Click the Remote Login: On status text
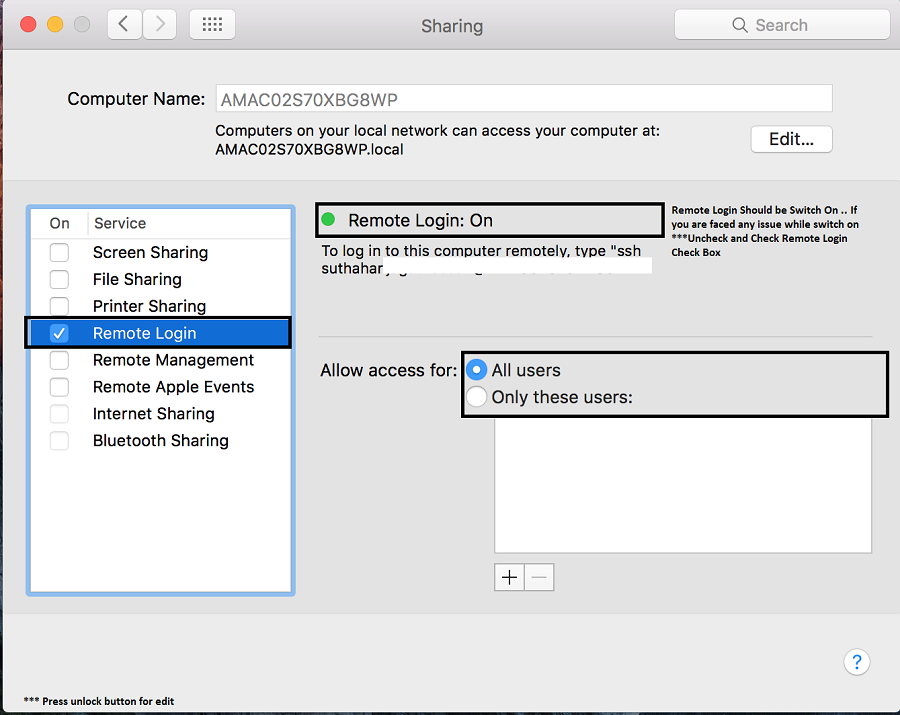 coord(420,220)
